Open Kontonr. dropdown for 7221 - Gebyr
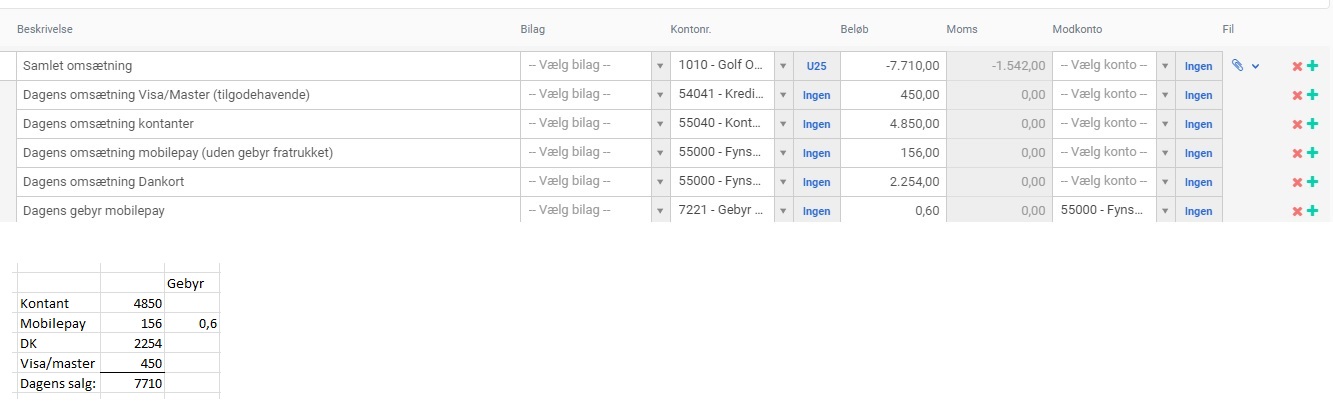Screen dimensions: 1333x405 [783, 211]
